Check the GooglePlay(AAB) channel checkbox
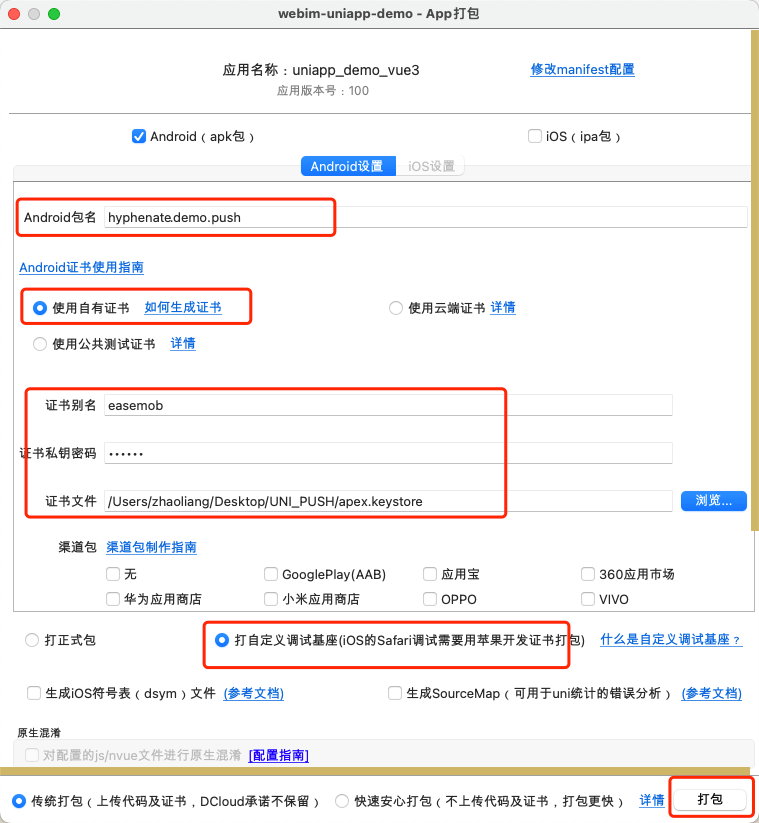The height and width of the screenshot is (823, 759). coord(271,574)
